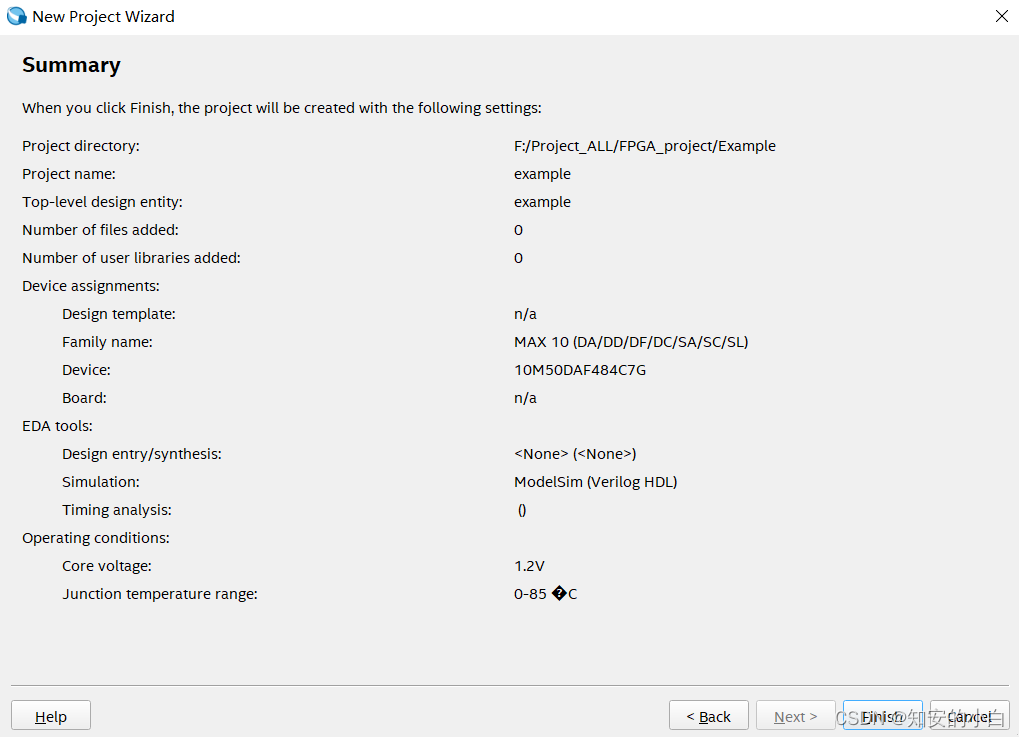Click the Project directory label

click(x=81, y=146)
